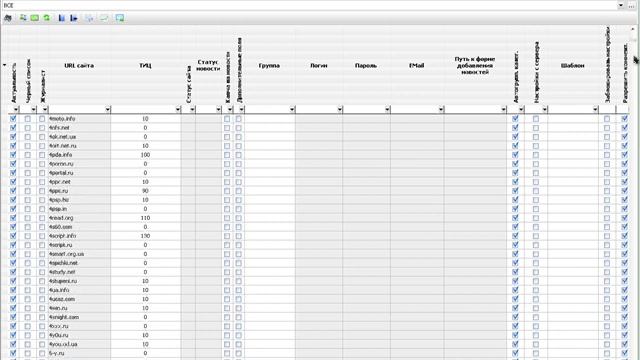Open the EMail column filter dropdown
640x360 pixels.
pos(441,109)
